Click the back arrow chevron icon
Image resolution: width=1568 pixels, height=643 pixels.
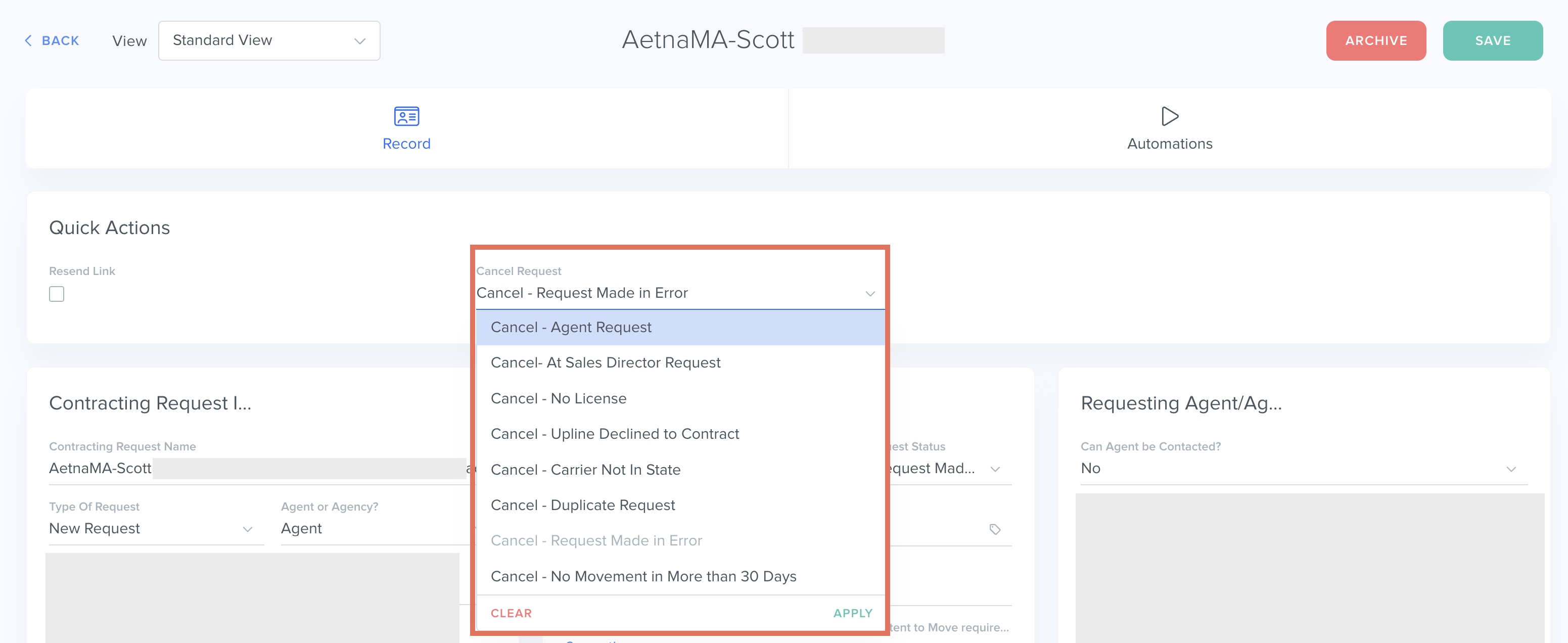pyautogui.click(x=28, y=41)
